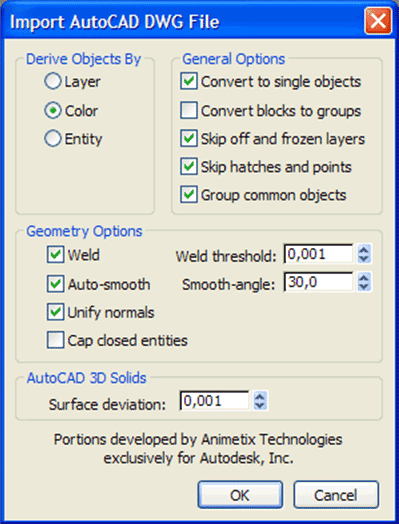Click the Surface deviation input field
Screen dimensions: 399x524
[x=214, y=400]
